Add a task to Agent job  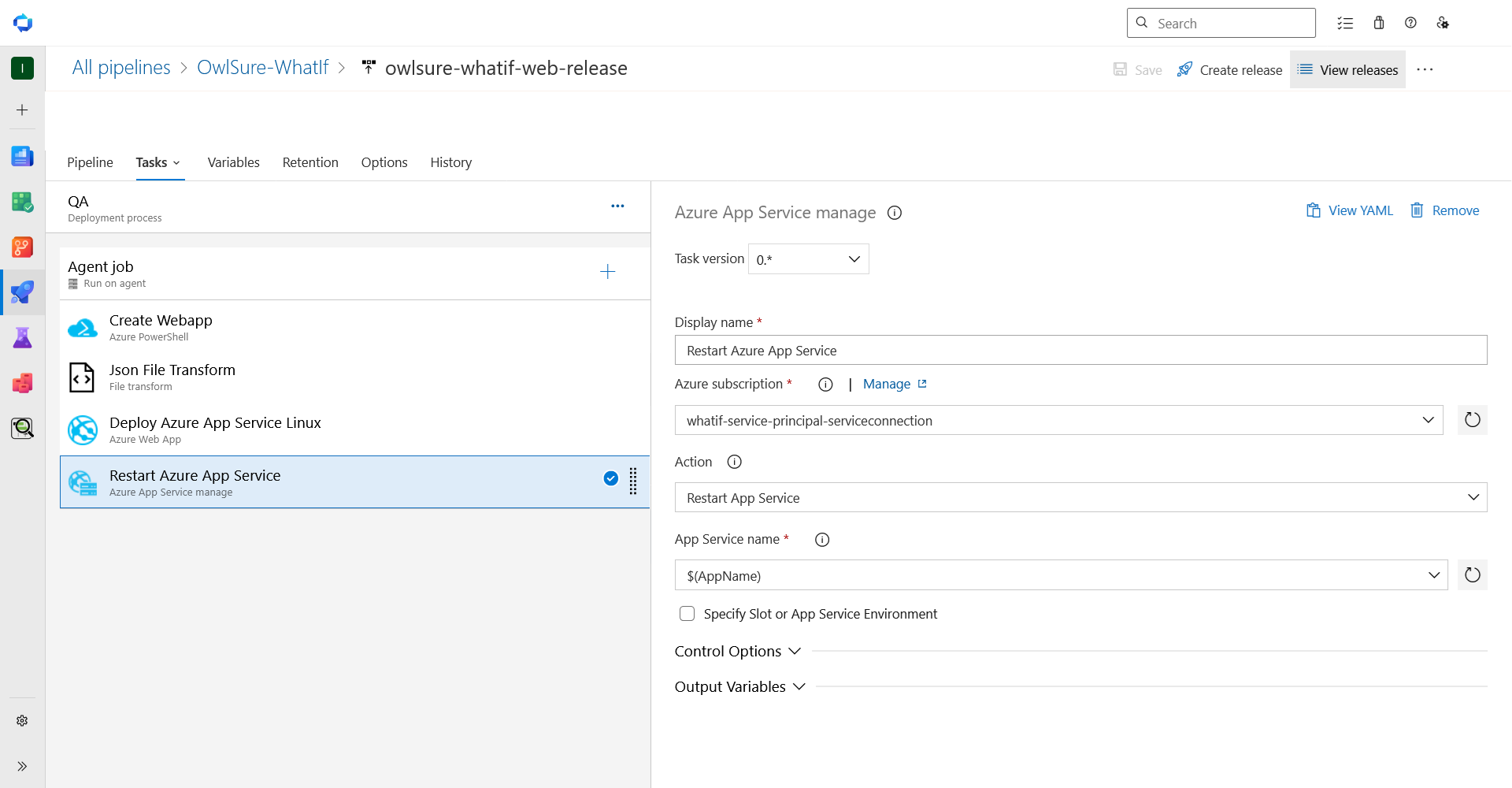point(607,272)
